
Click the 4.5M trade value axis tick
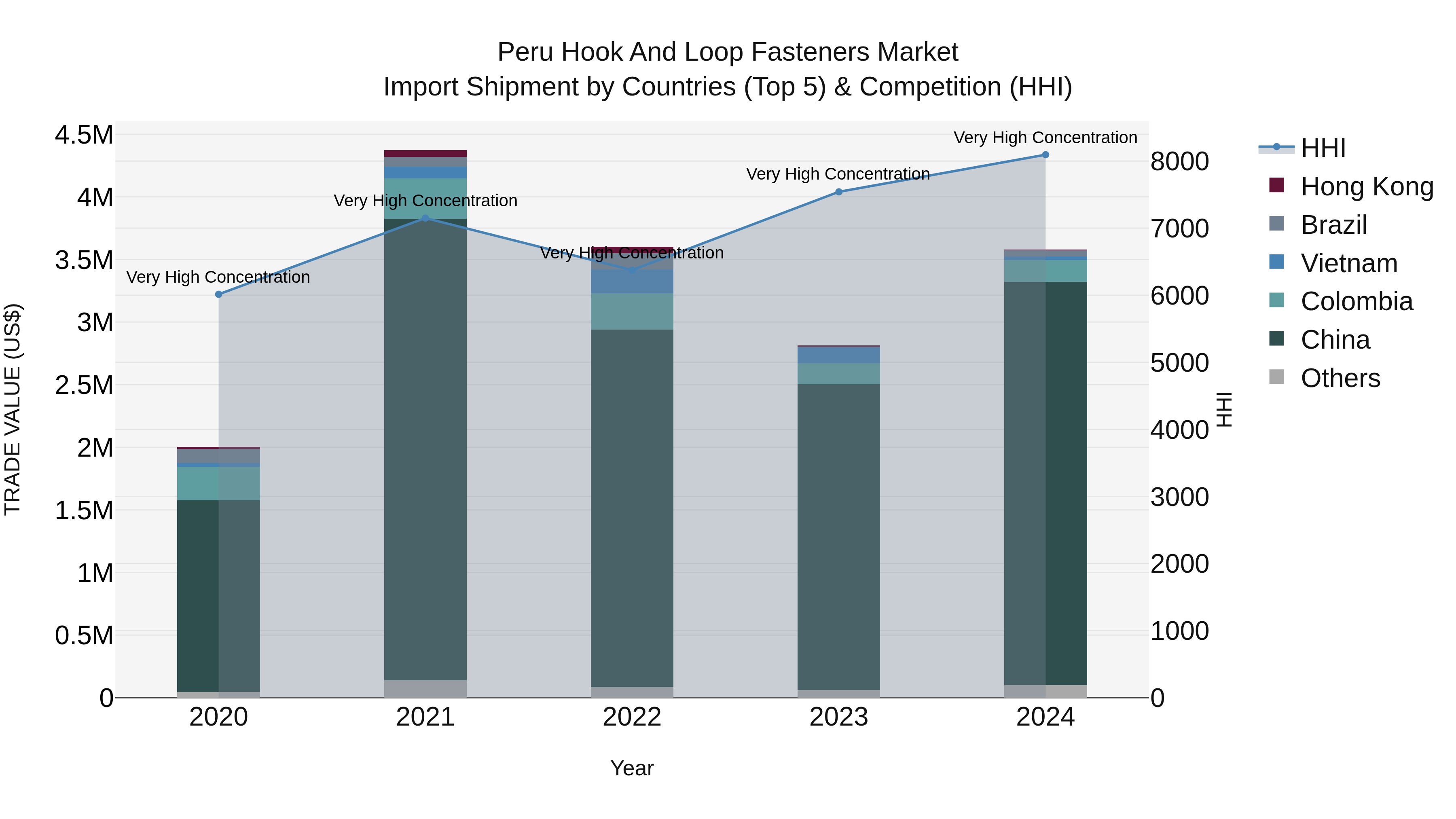[x=84, y=135]
